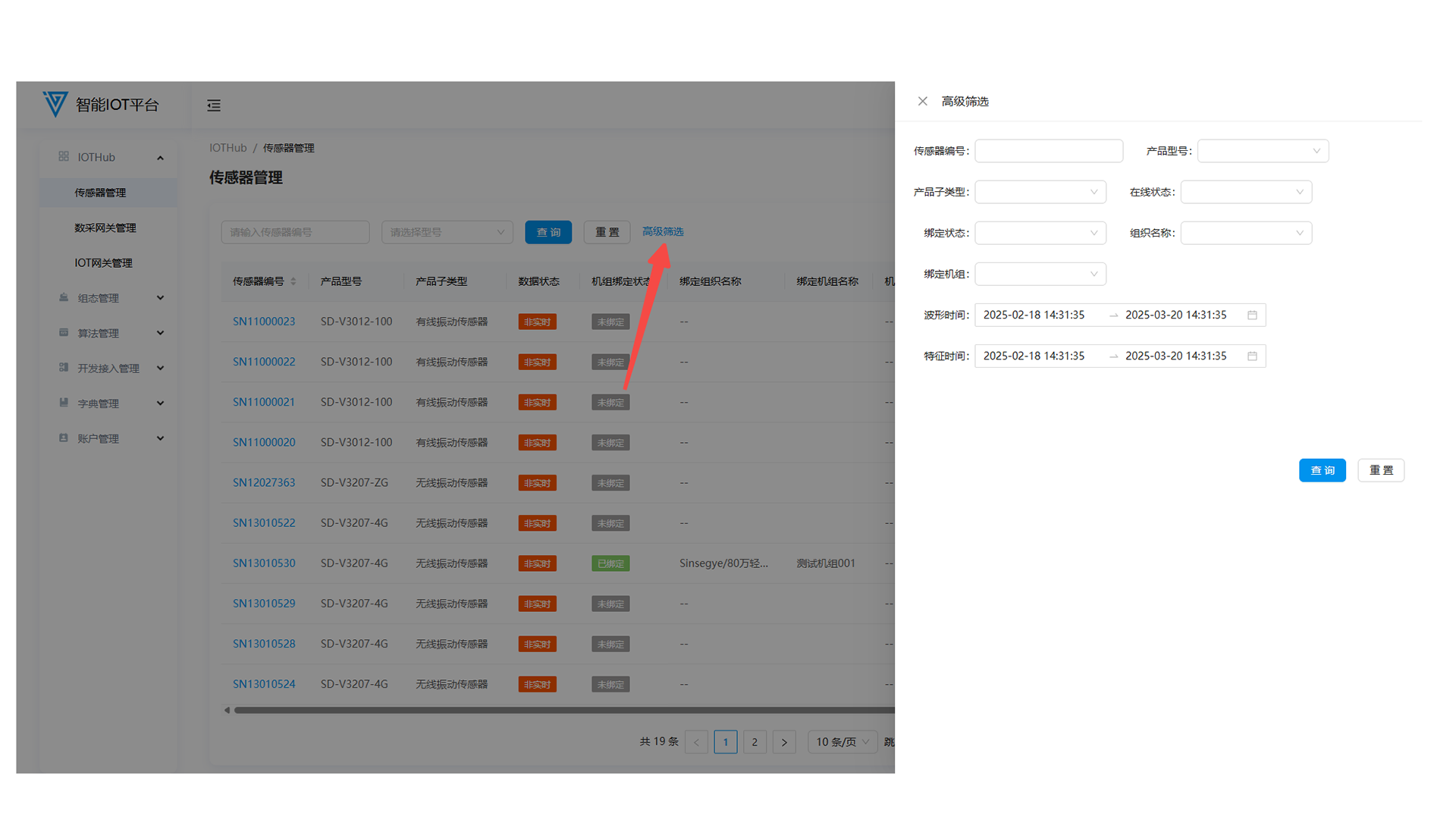
Task: Click the 组态管理 sidebar icon
Action: (x=64, y=297)
